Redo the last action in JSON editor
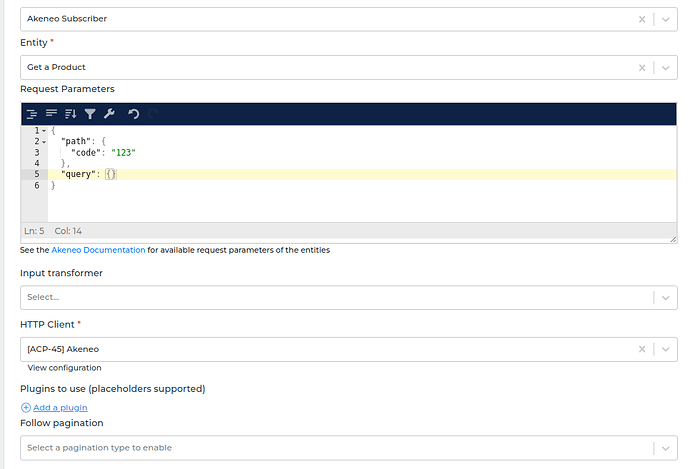This screenshot has width=690, height=469. (153, 114)
